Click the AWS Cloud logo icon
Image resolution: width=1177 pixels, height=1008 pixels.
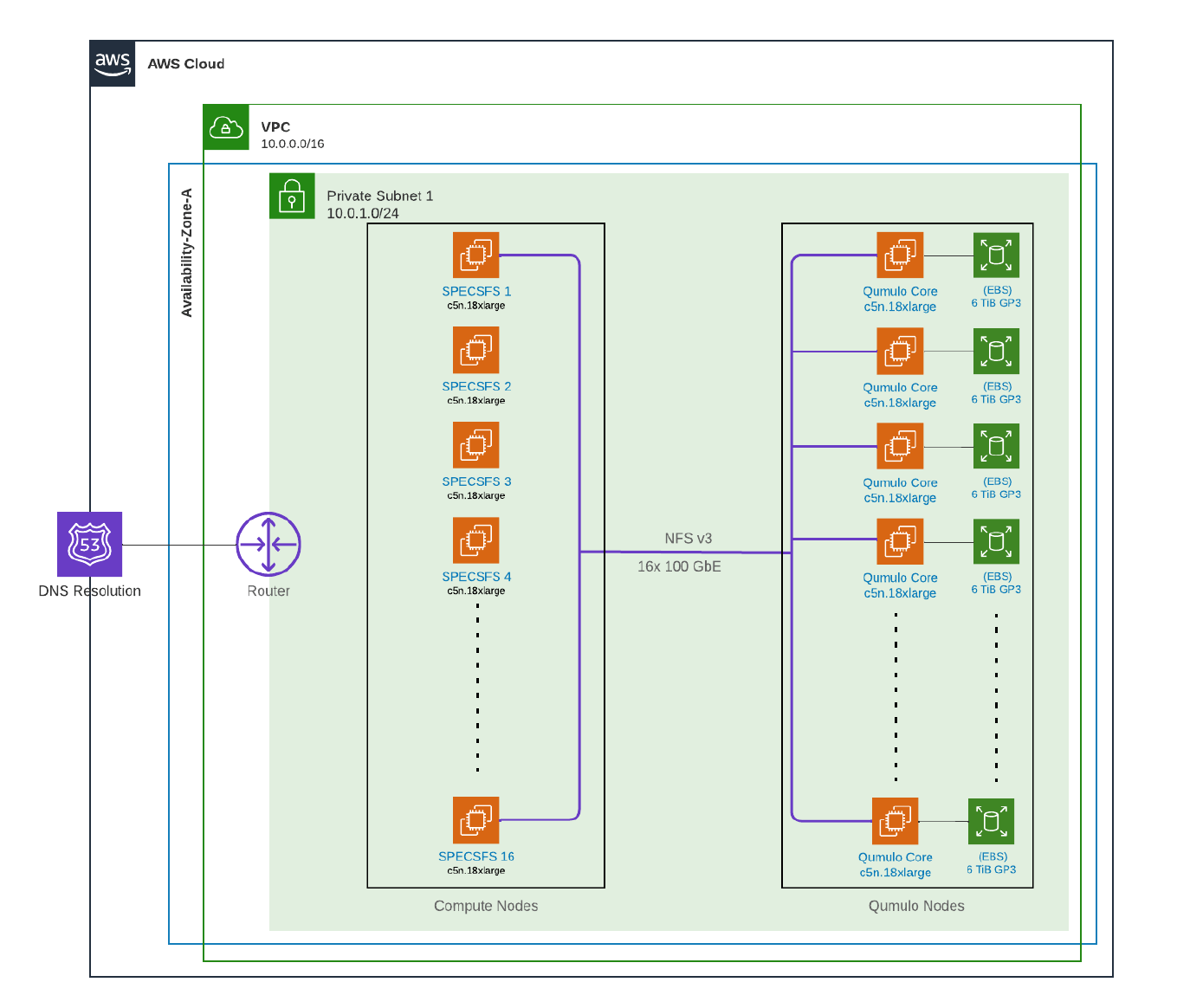[113, 64]
